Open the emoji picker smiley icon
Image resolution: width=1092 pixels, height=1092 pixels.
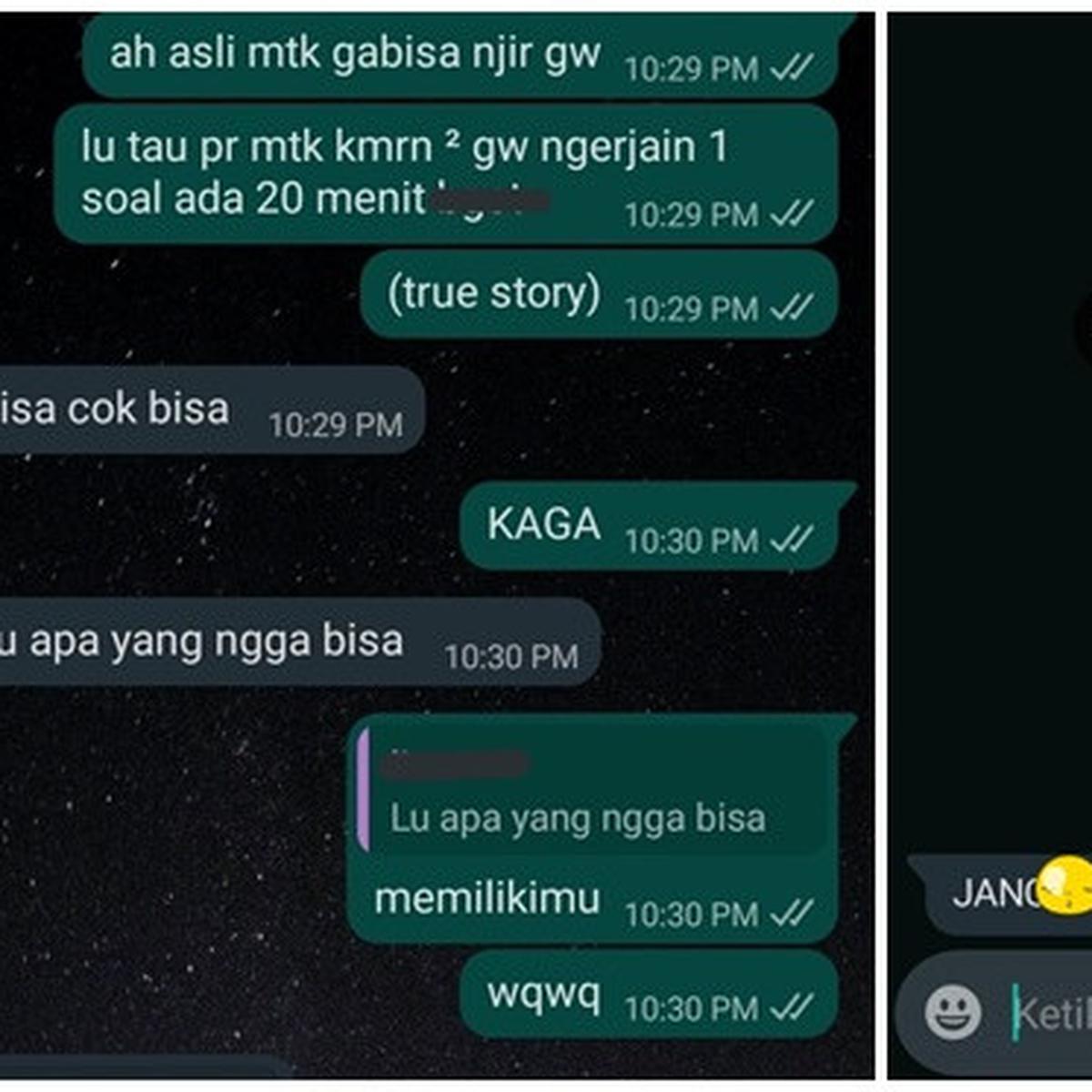953,1012
